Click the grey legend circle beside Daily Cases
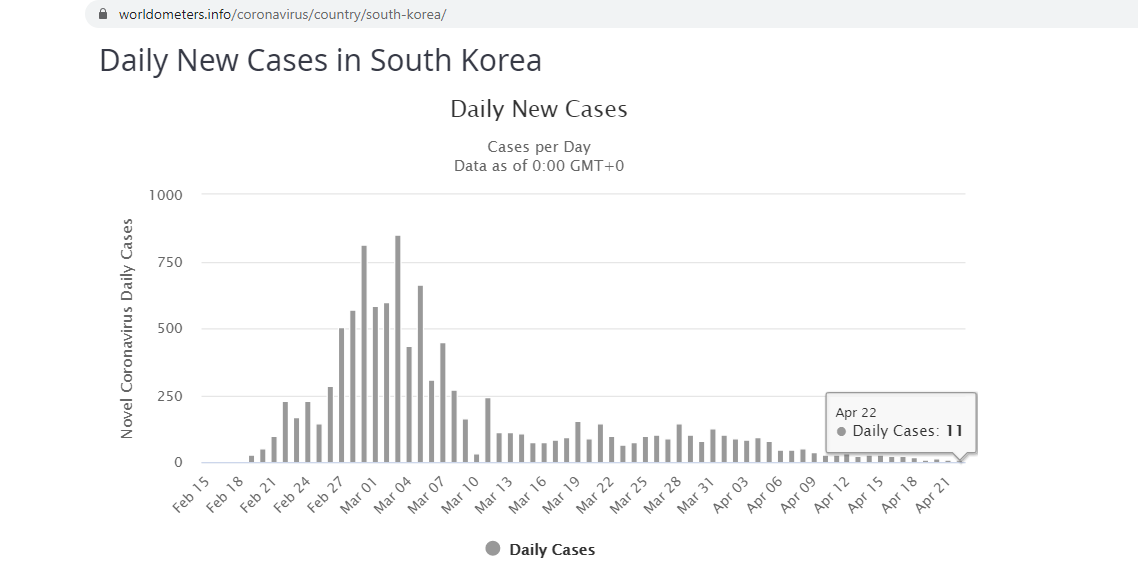The image size is (1138, 569). 493,549
